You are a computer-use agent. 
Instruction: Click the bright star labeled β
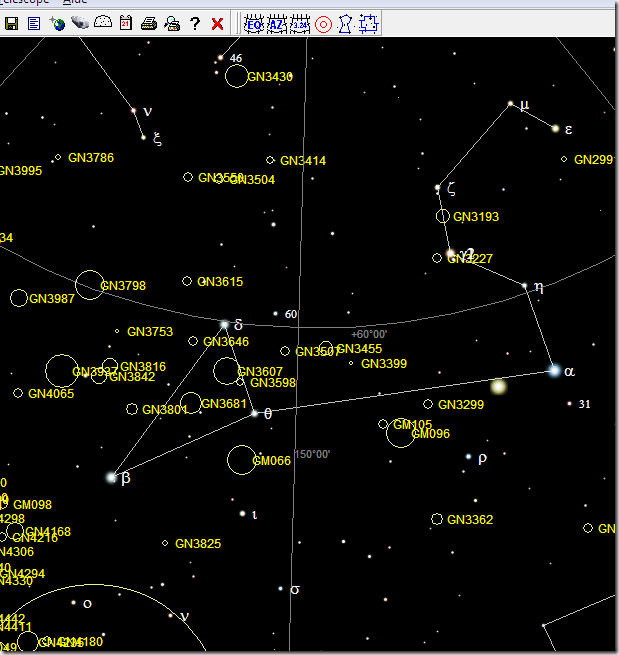tap(111, 477)
